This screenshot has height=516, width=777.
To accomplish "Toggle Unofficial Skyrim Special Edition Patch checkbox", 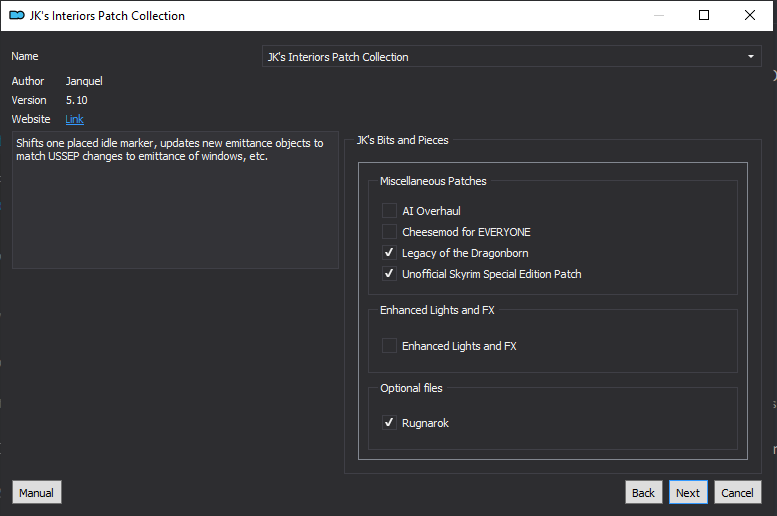I will click(x=389, y=274).
